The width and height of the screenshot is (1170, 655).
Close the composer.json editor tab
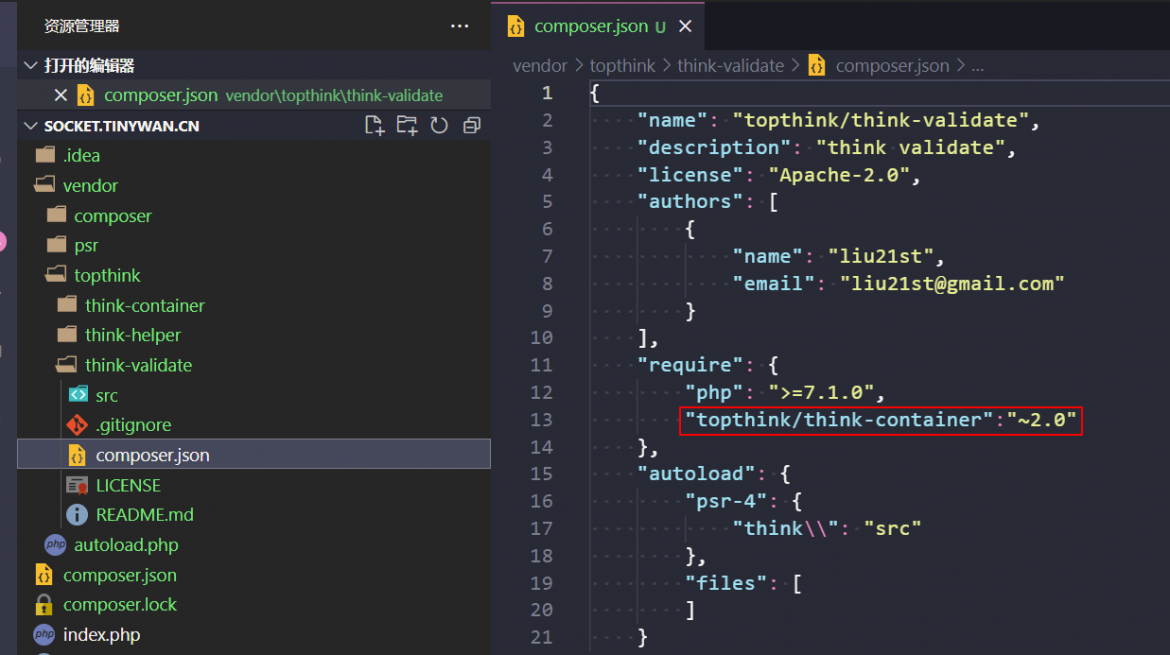click(685, 26)
